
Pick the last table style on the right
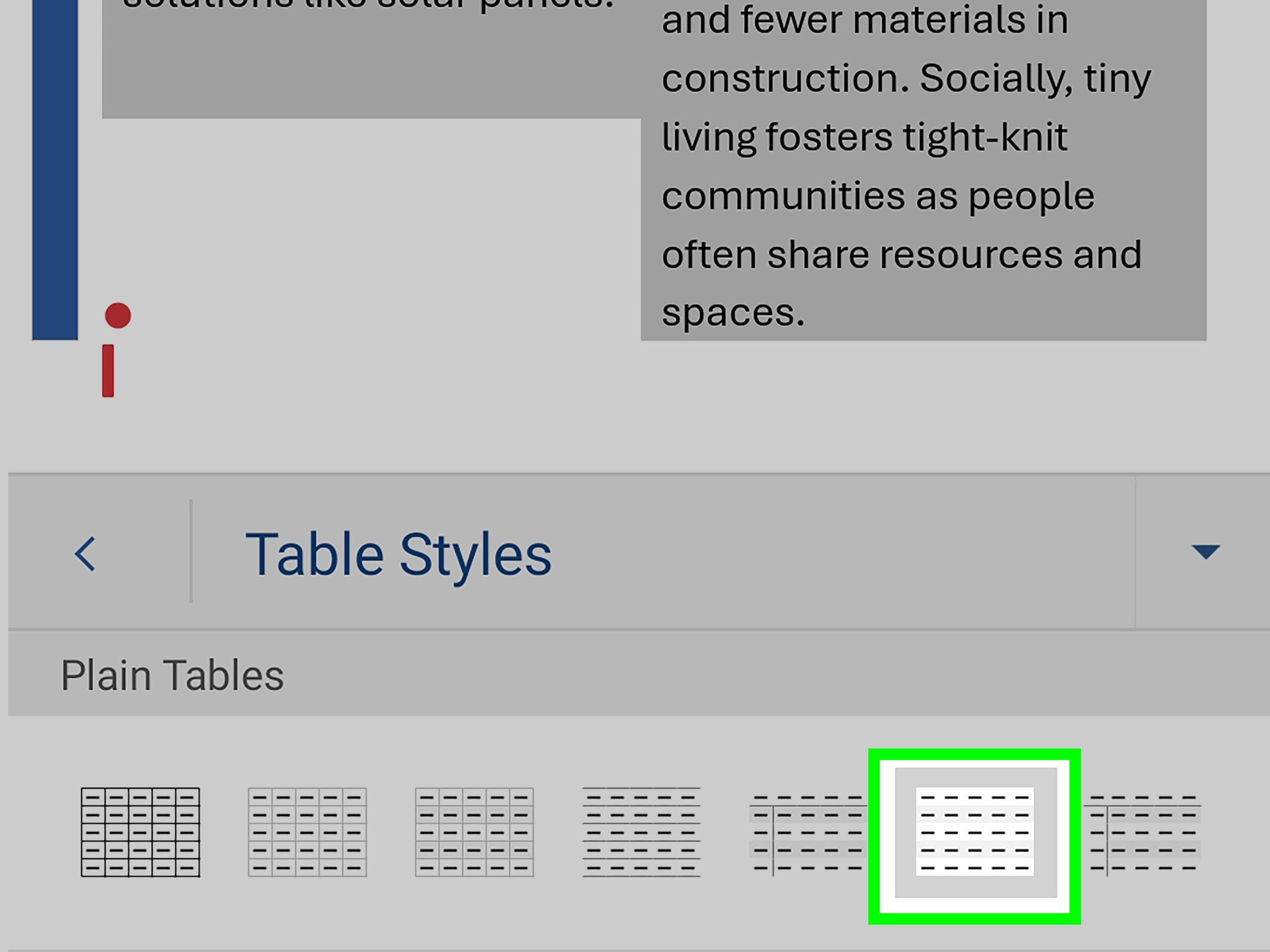[1143, 832]
